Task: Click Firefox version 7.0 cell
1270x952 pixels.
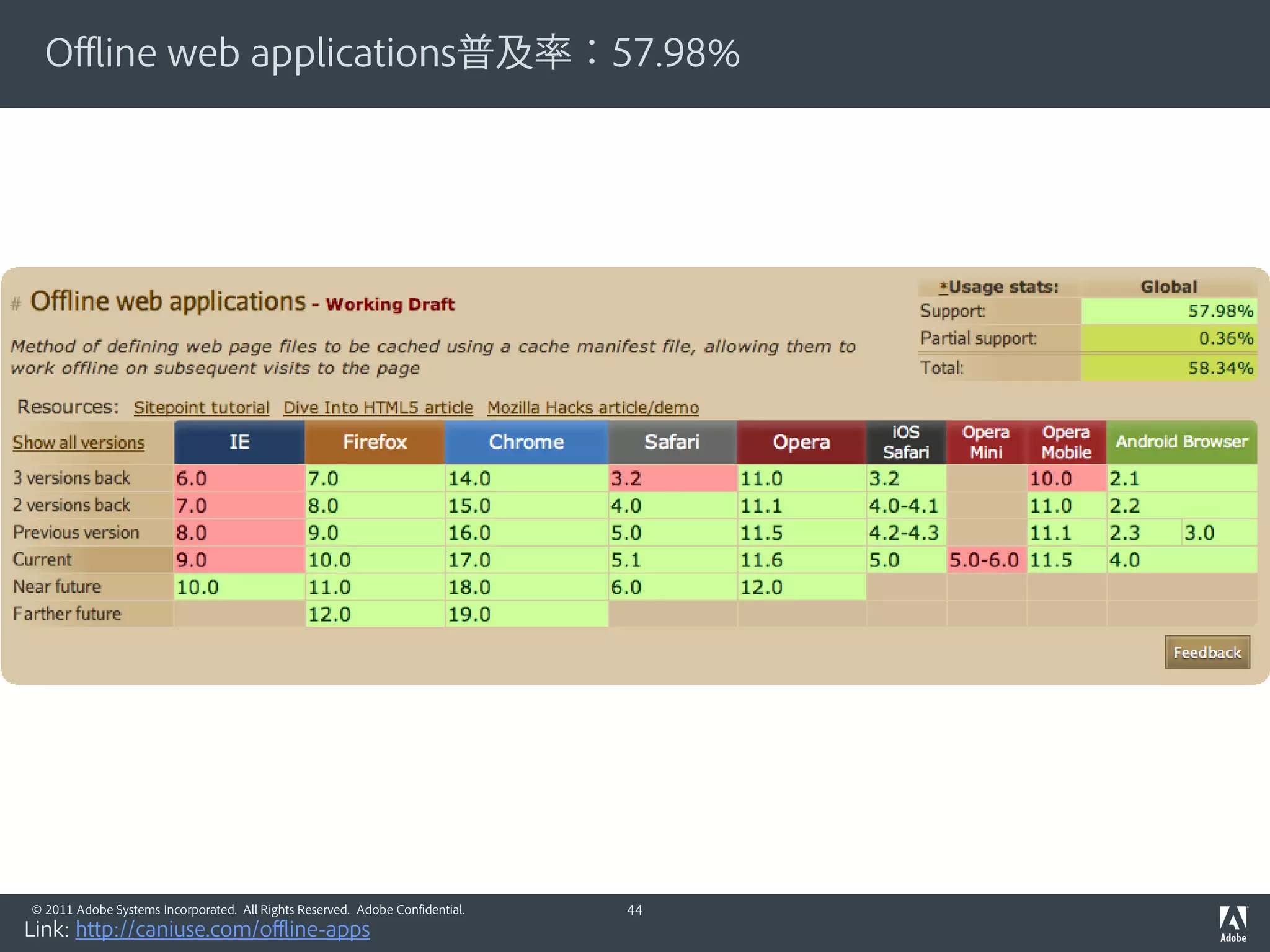Action: 375,478
